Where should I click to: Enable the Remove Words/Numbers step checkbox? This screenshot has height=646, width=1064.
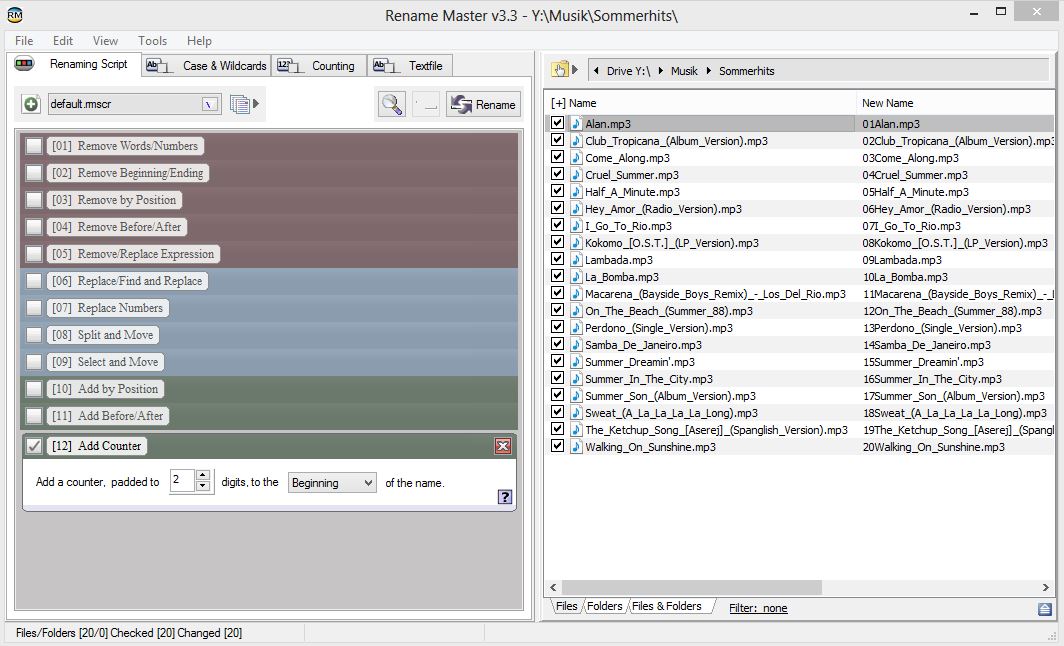point(34,146)
